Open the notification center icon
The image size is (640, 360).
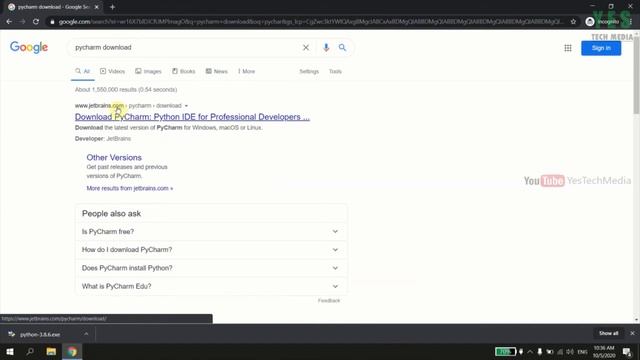pyautogui.click(x=627, y=351)
